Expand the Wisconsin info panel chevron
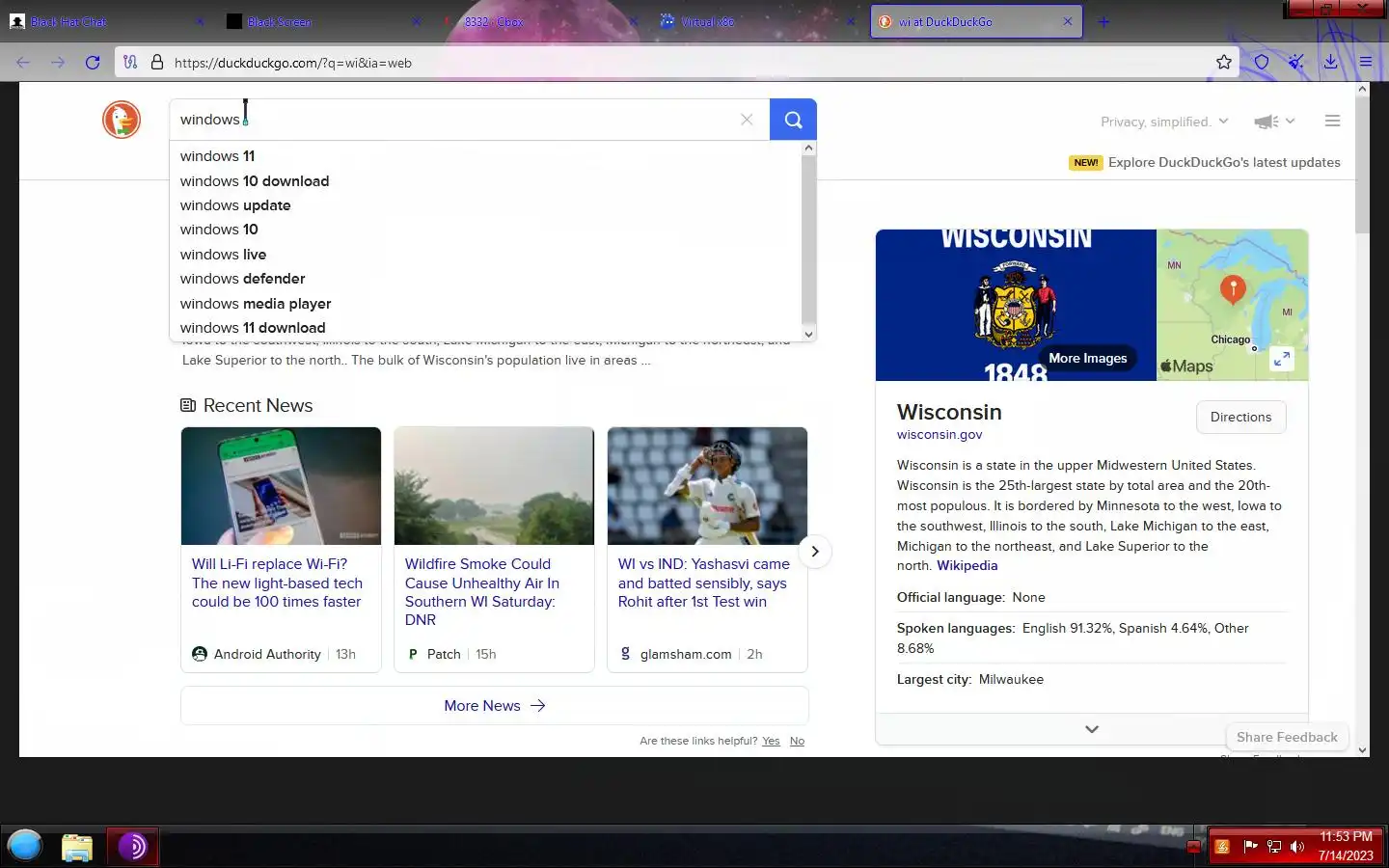1389x868 pixels. pos(1092,729)
